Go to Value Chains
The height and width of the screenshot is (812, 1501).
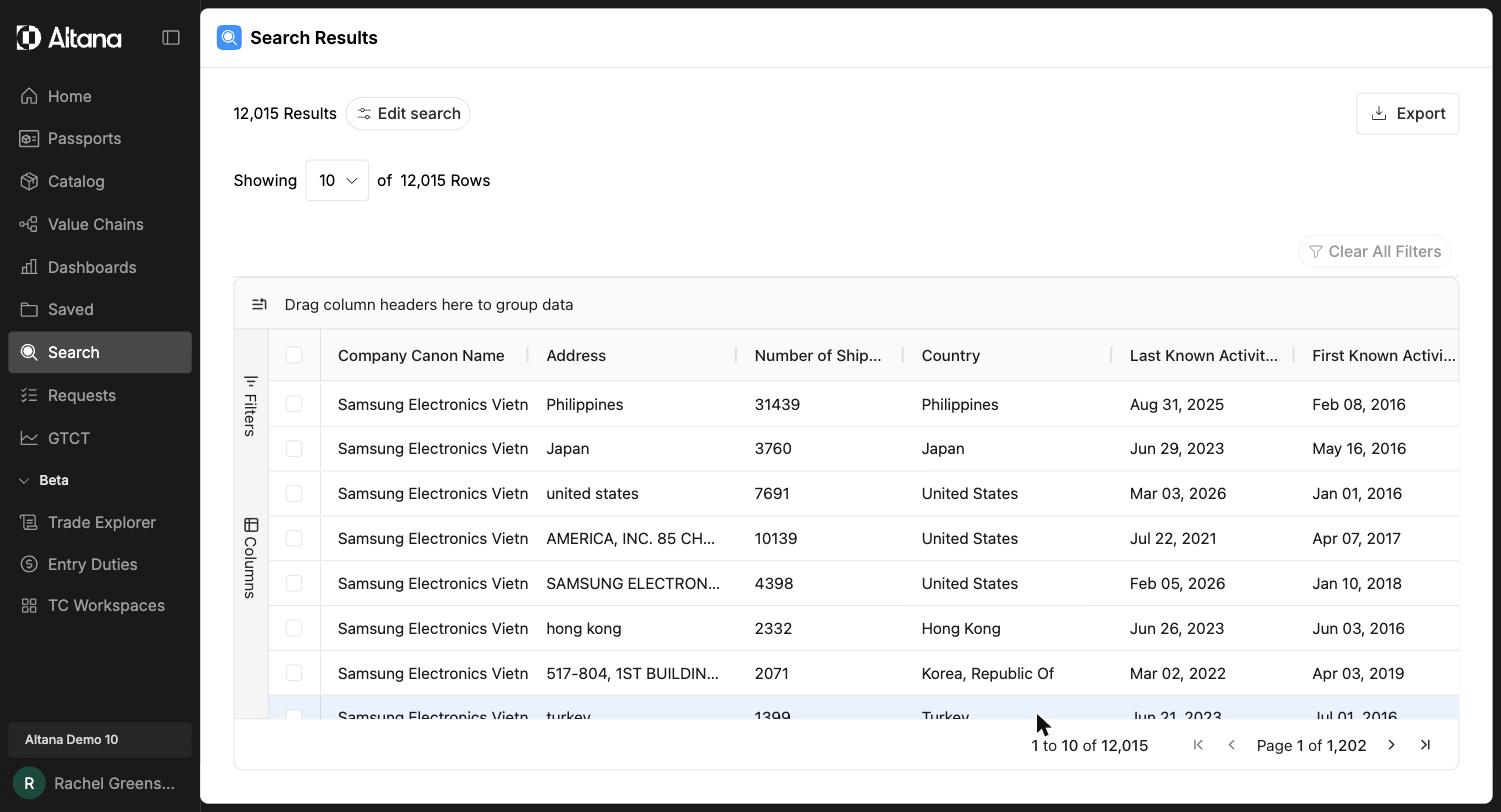point(100,224)
